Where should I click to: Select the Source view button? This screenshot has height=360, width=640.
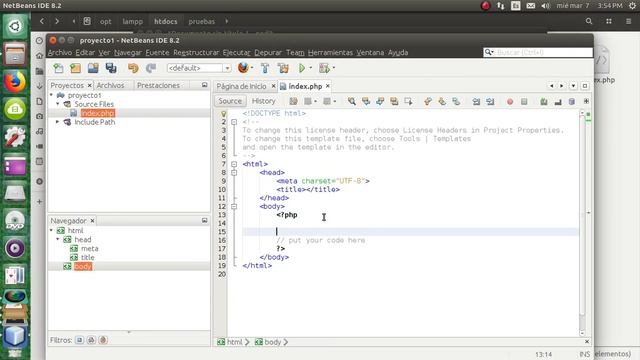pos(230,101)
